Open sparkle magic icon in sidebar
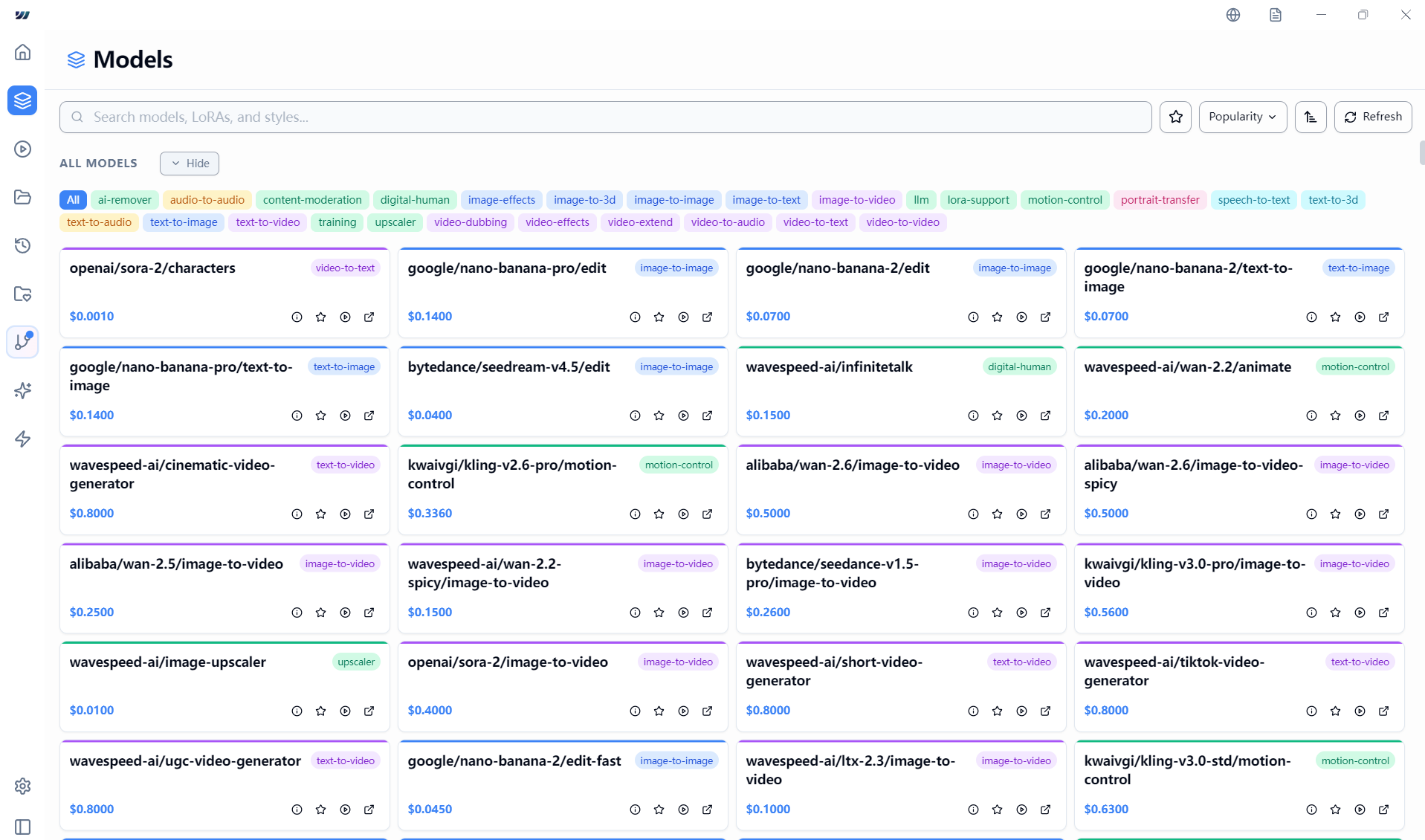This screenshot has height=840, width=1425. [x=22, y=390]
